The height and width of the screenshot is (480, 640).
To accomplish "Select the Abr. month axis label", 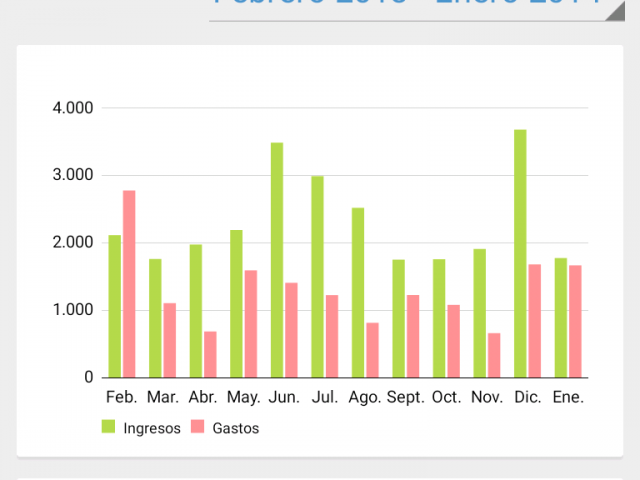I will [203, 397].
